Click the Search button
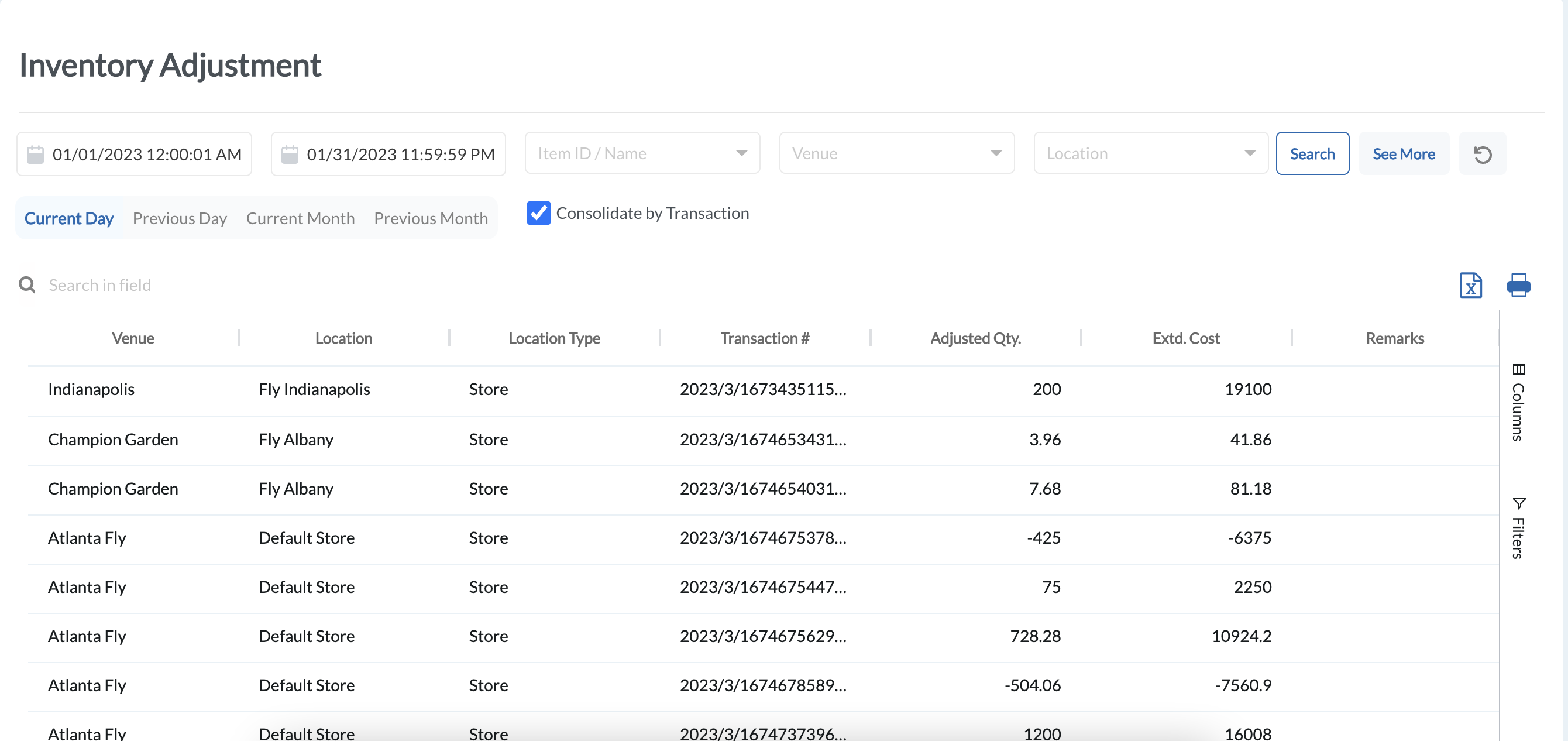The height and width of the screenshot is (741, 1568). 1312,153
